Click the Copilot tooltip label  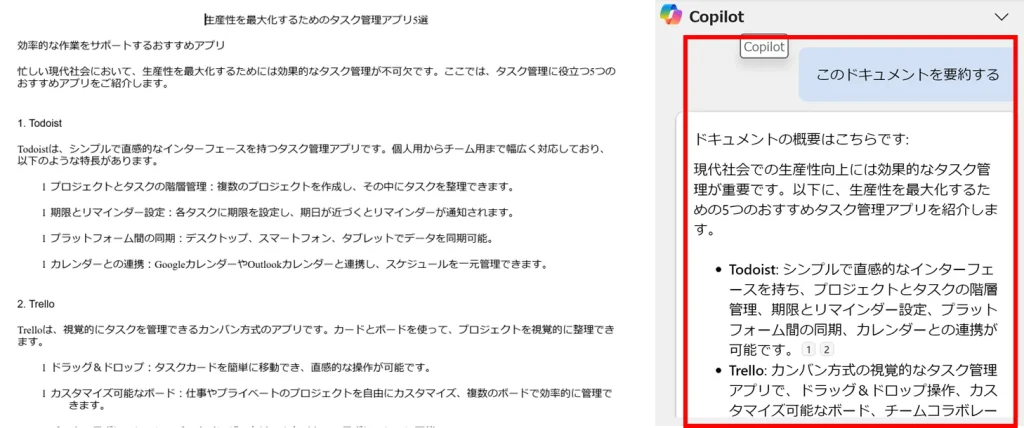click(x=764, y=47)
